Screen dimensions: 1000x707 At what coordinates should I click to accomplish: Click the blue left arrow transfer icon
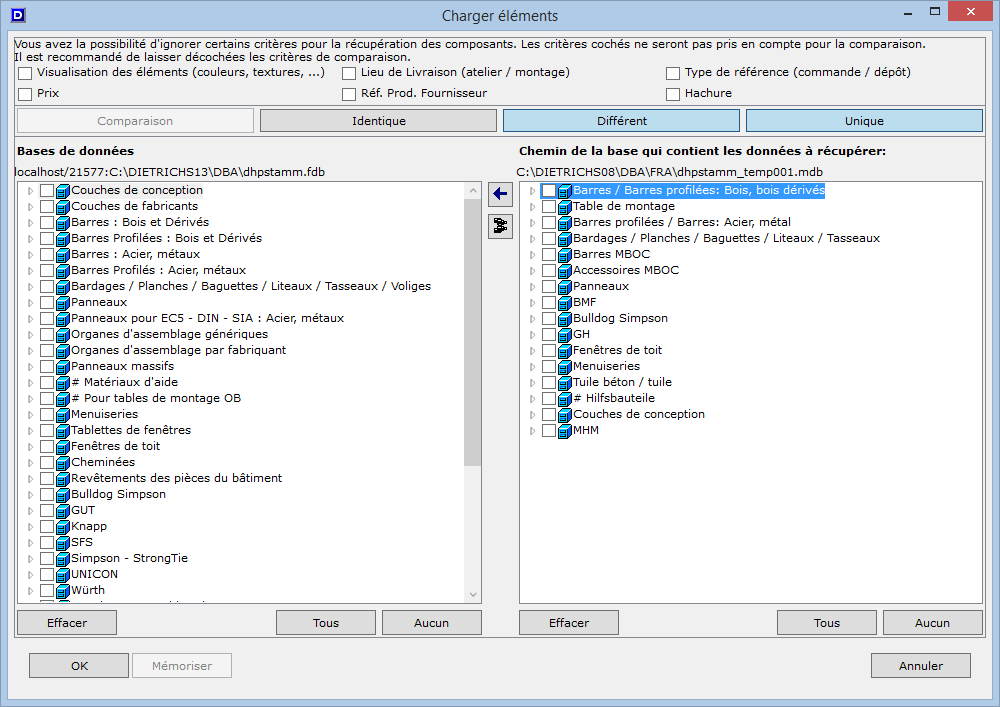point(499,194)
